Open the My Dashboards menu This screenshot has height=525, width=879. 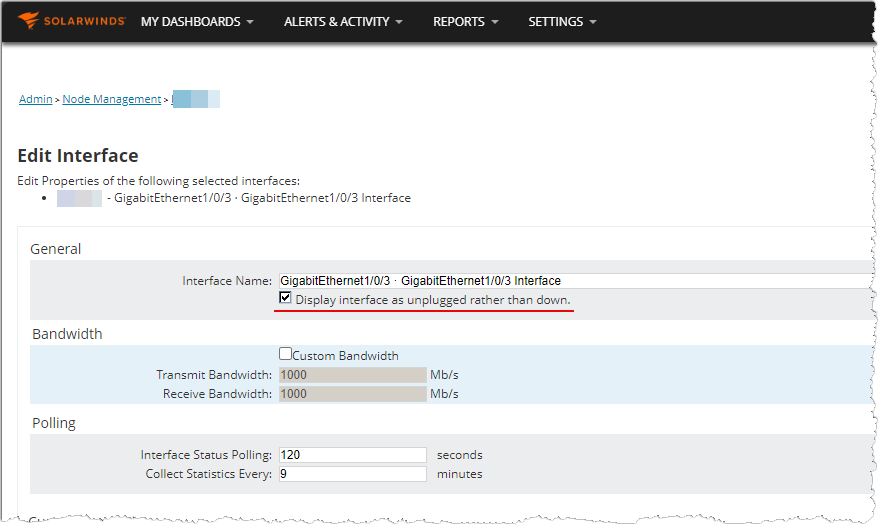tap(197, 22)
